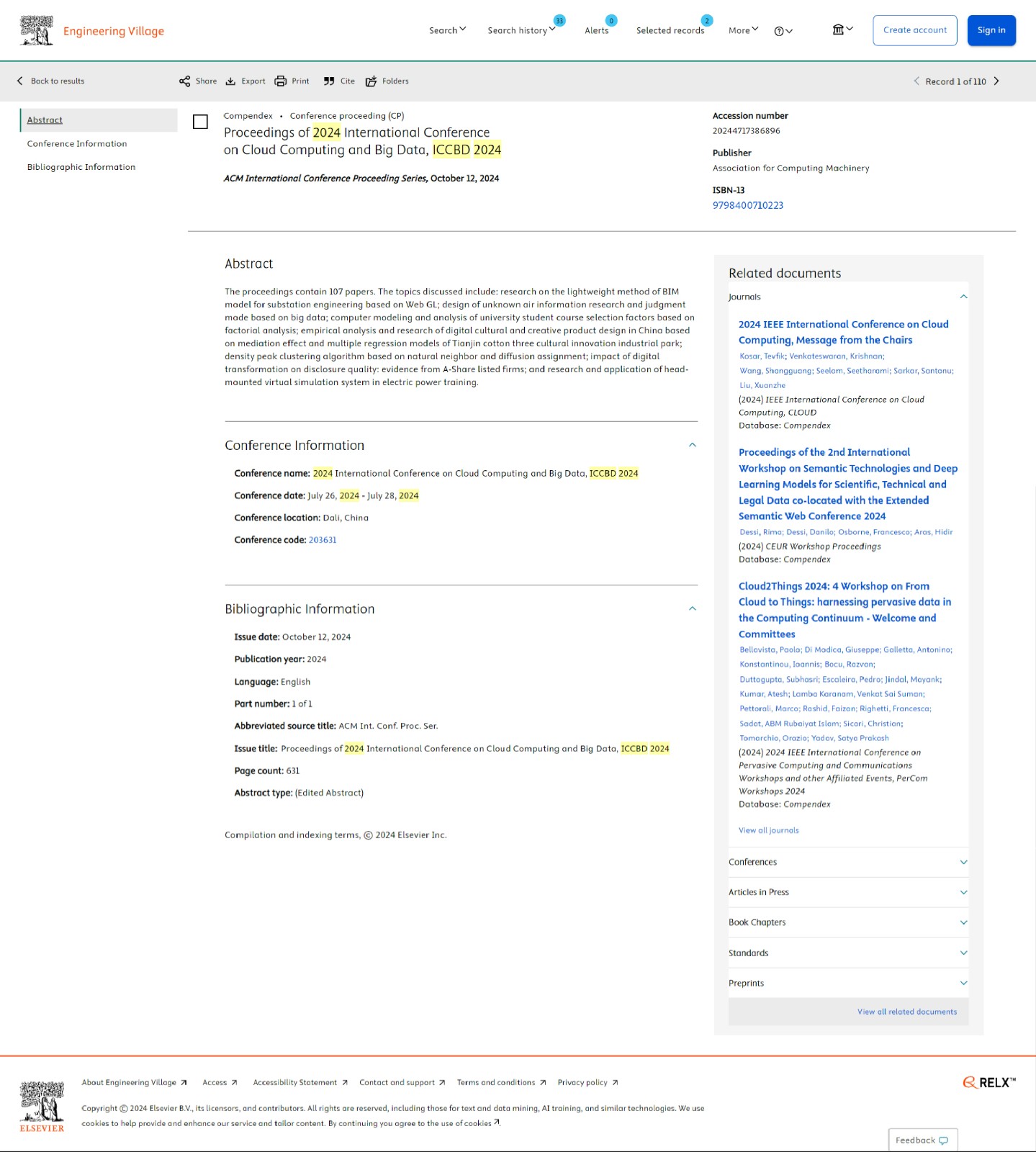The height and width of the screenshot is (1152, 1036).
Task: Click the Cite quotation icon
Action: (329, 81)
